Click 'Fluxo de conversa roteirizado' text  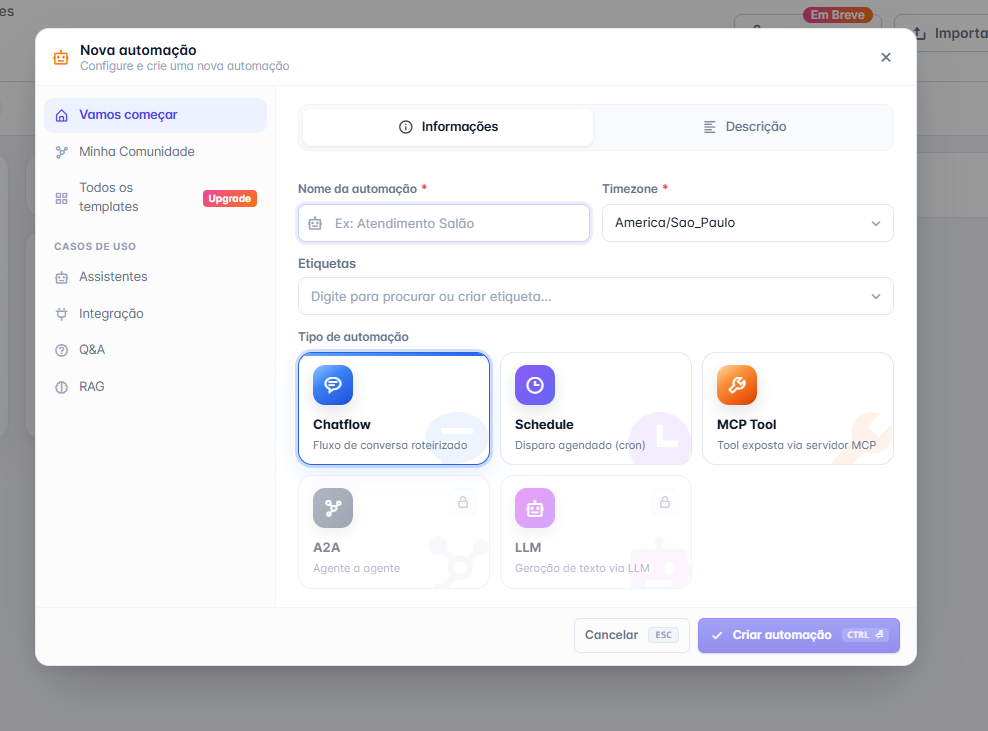point(390,445)
